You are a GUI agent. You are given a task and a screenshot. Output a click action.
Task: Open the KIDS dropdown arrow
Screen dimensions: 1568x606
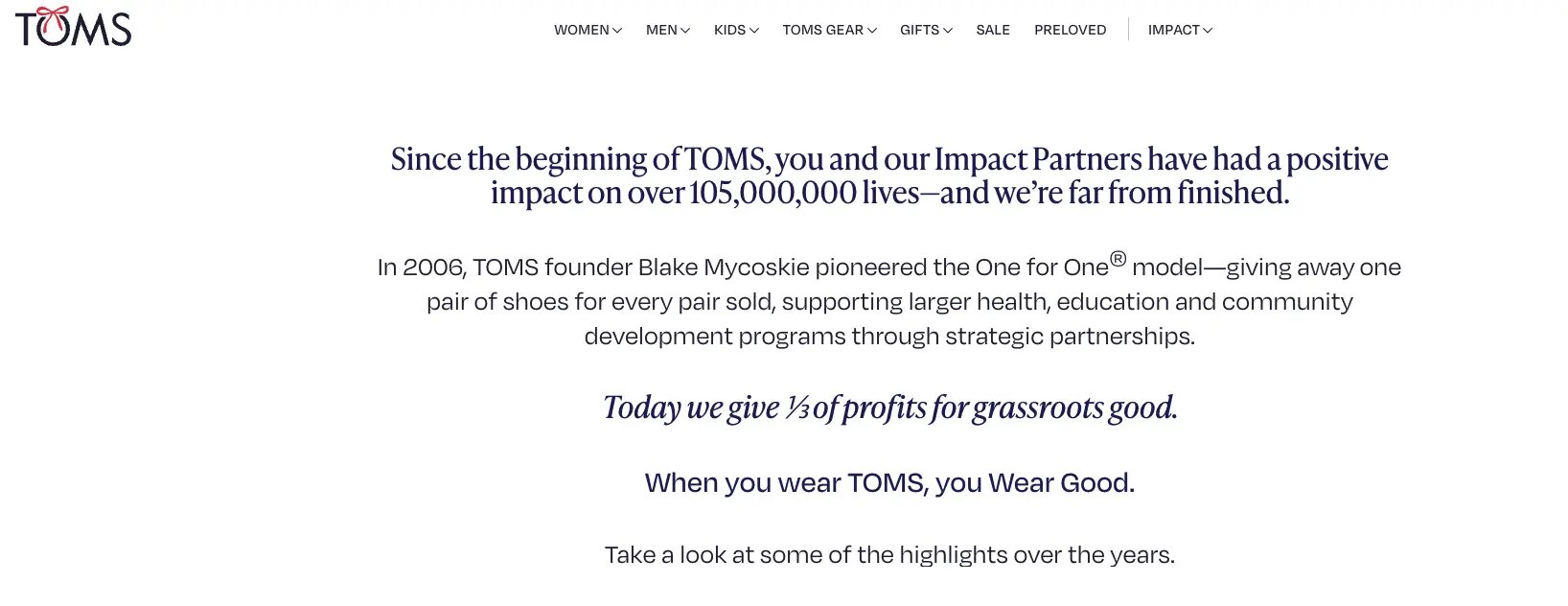pos(756,30)
